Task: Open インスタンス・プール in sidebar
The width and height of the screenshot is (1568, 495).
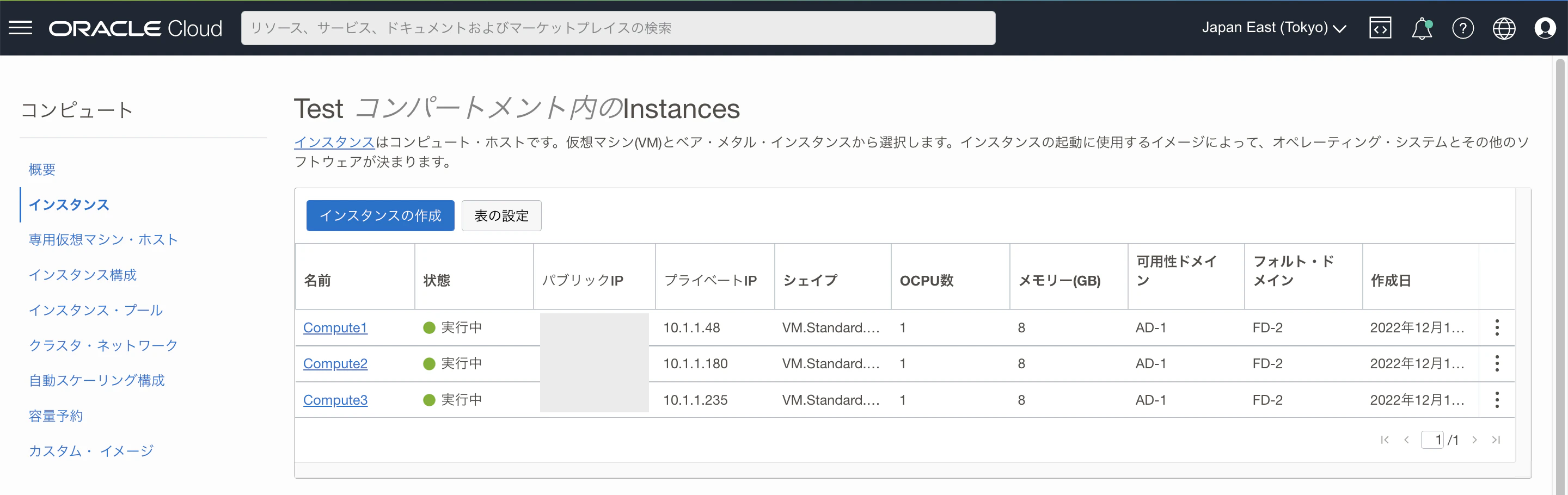Action: pos(96,310)
